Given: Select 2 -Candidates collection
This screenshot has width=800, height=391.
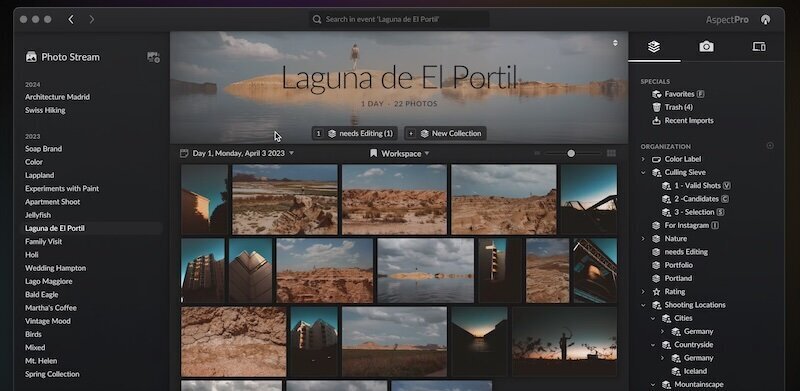Looking at the screenshot, I should point(695,199).
